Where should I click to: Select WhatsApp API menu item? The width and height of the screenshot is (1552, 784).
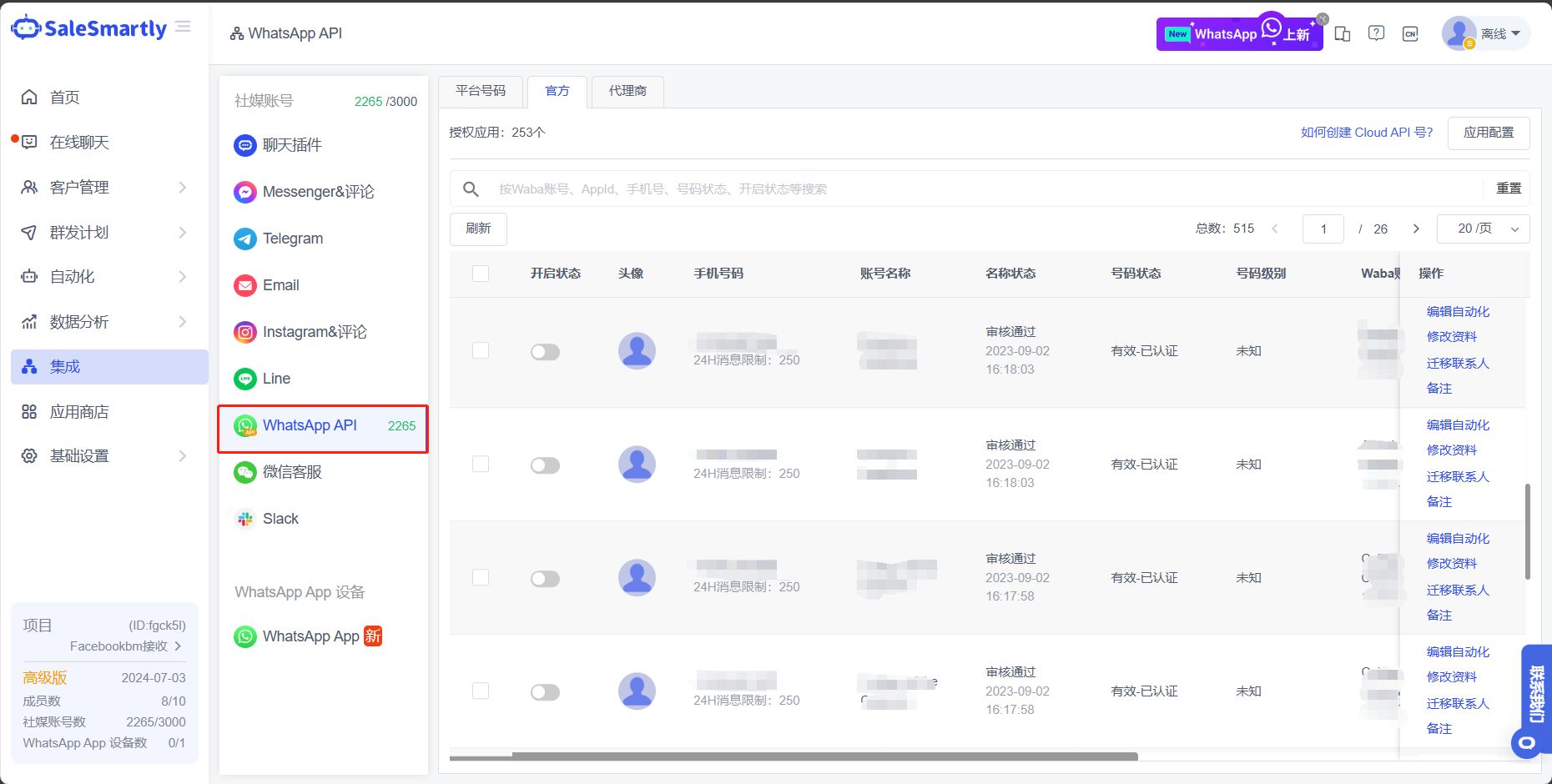point(323,429)
